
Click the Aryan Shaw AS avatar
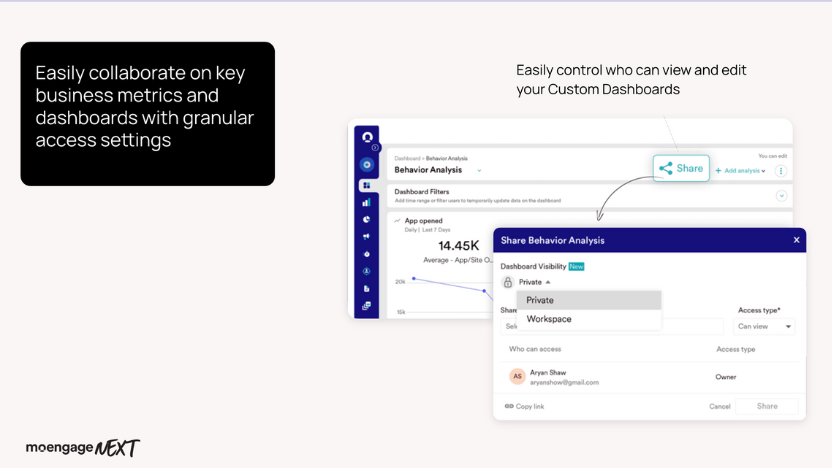point(517,377)
